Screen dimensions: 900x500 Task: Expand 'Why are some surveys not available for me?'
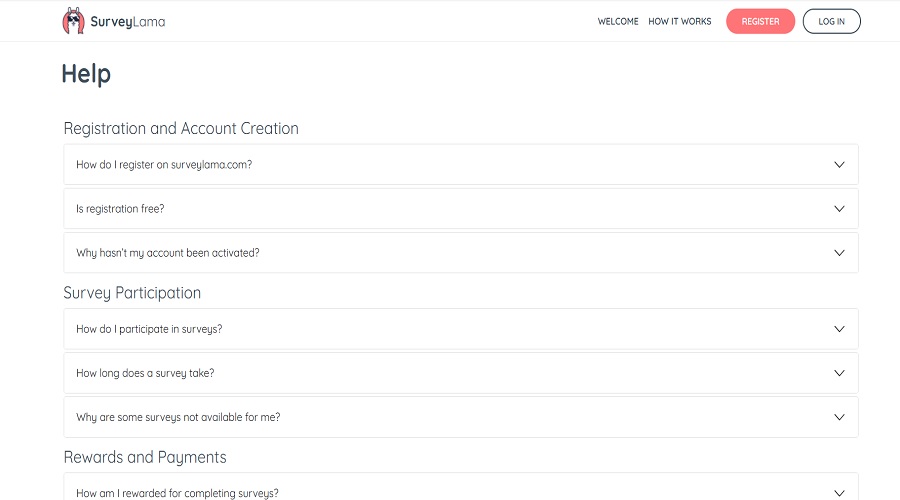pyautogui.click(x=178, y=417)
